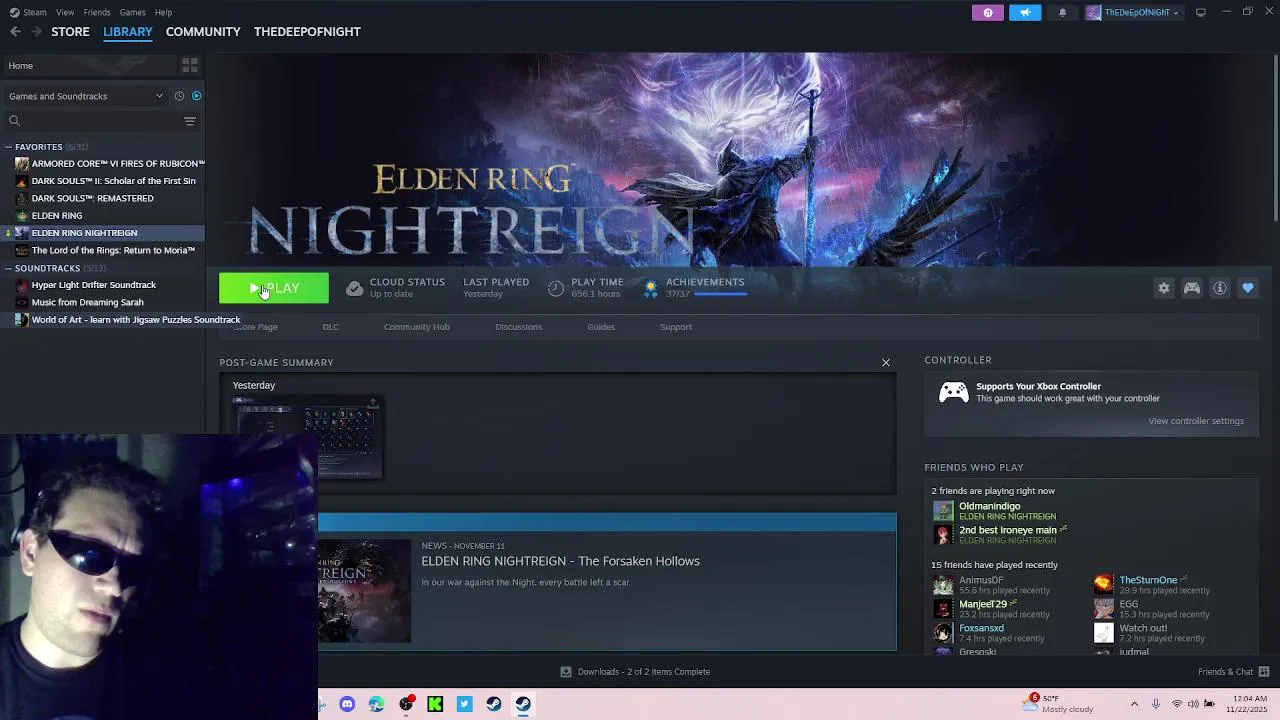Screen dimensions: 1280x720
Task: Open the notifications bell
Action: coord(1062,12)
